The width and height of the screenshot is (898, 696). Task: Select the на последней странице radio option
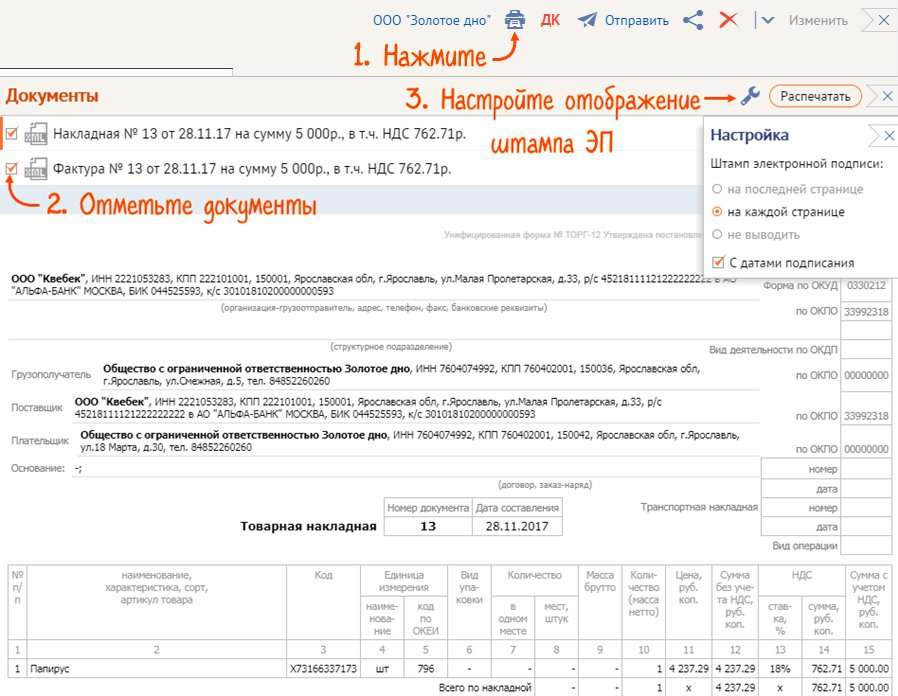pyautogui.click(x=717, y=189)
